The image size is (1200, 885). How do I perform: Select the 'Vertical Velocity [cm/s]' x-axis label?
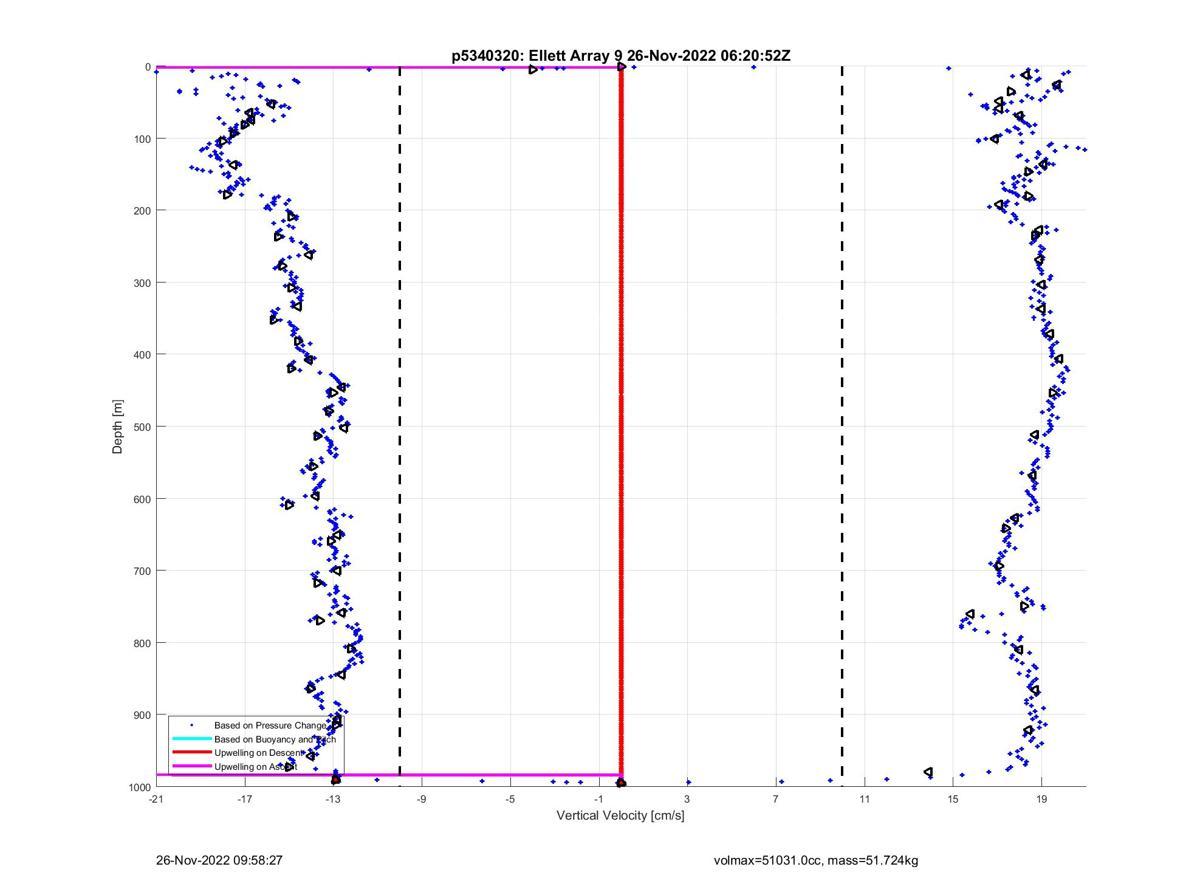(x=620, y=816)
